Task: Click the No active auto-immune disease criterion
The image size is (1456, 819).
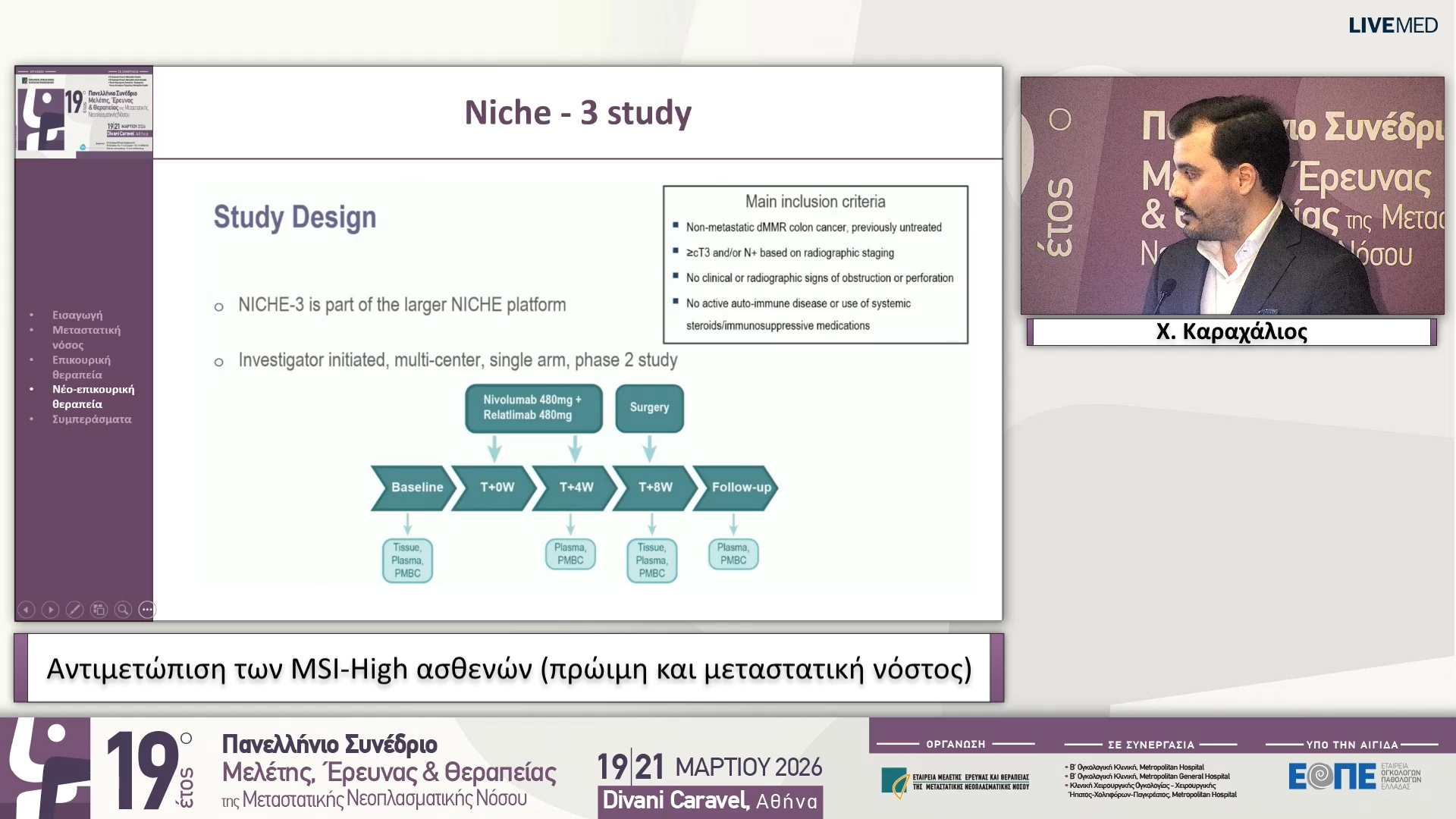Action: pos(799,314)
